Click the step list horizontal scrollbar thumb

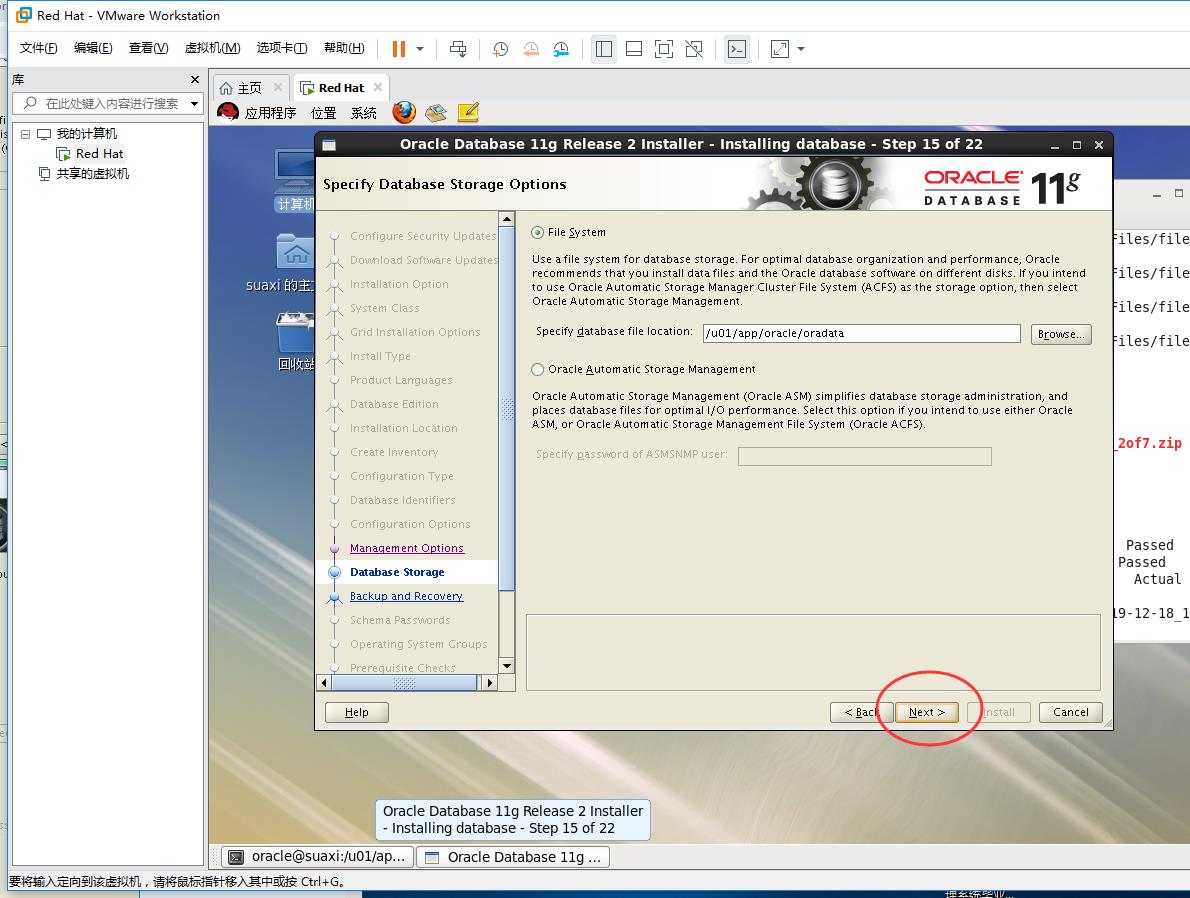(404, 682)
